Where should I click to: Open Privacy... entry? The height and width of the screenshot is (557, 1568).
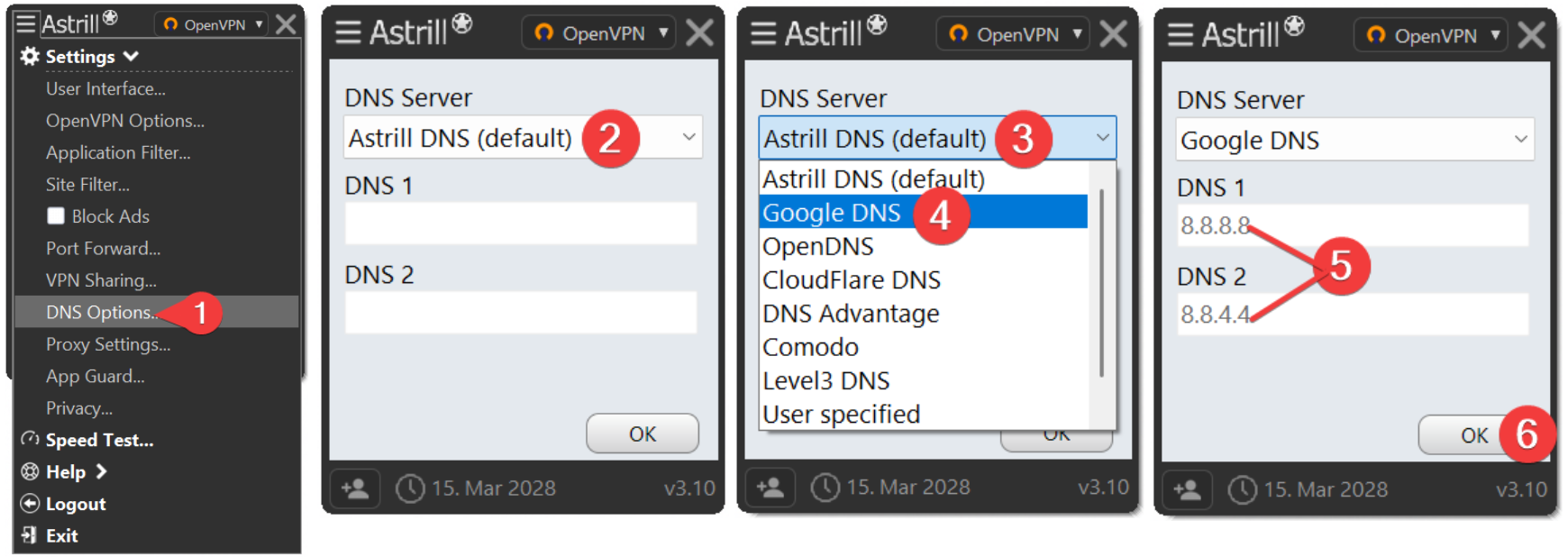coord(79,408)
